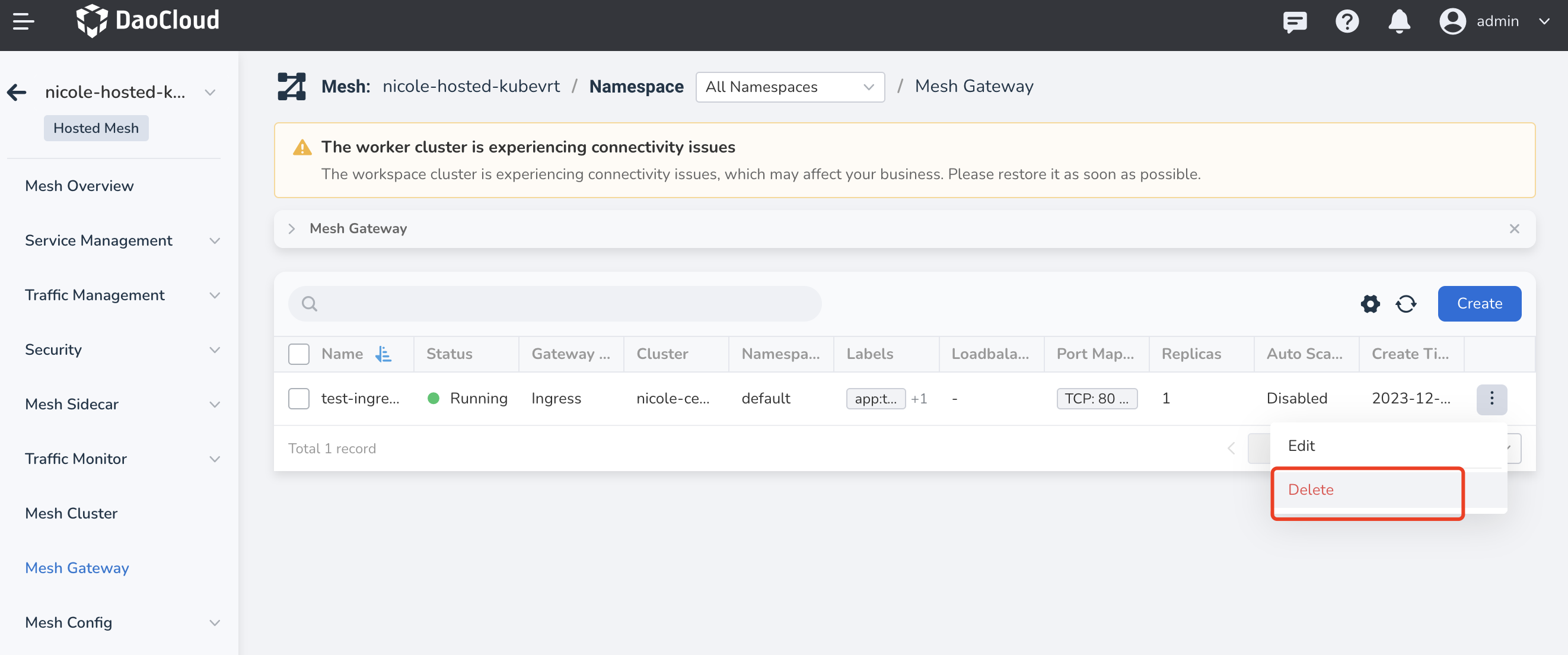Tick the select-all checkbox in header
Image resolution: width=1568 pixels, height=655 pixels.
coord(299,354)
